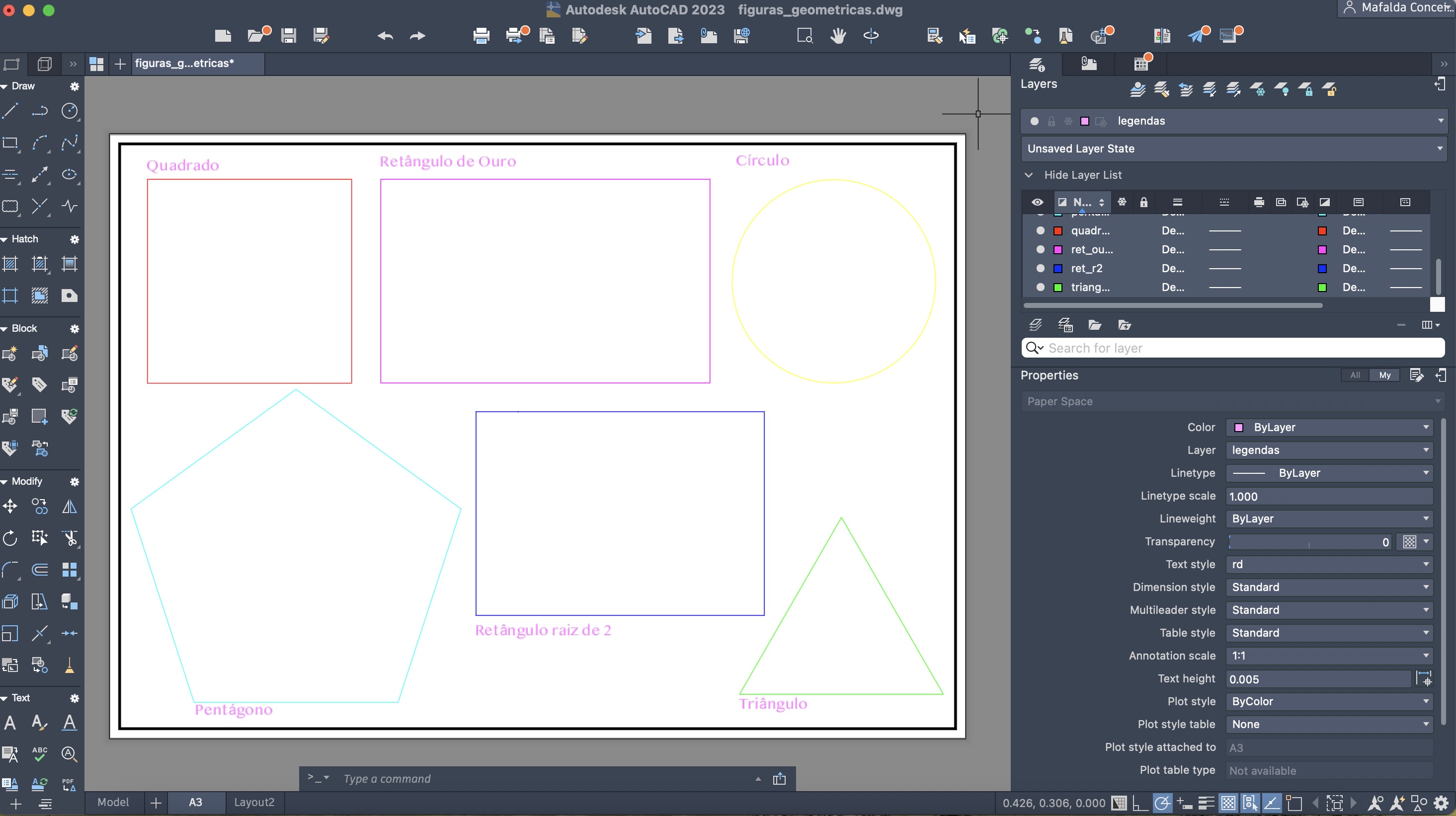Select the Line draw tool
This screenshot has width=1456, height=816.
[x=10, y=111]
